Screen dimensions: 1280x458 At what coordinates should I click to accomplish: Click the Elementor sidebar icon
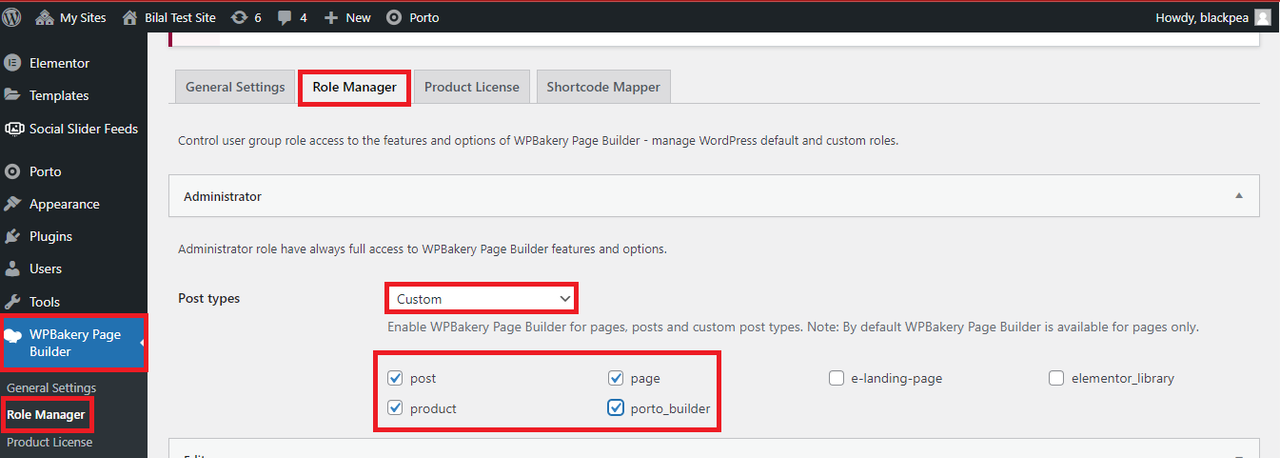(13, 63)
